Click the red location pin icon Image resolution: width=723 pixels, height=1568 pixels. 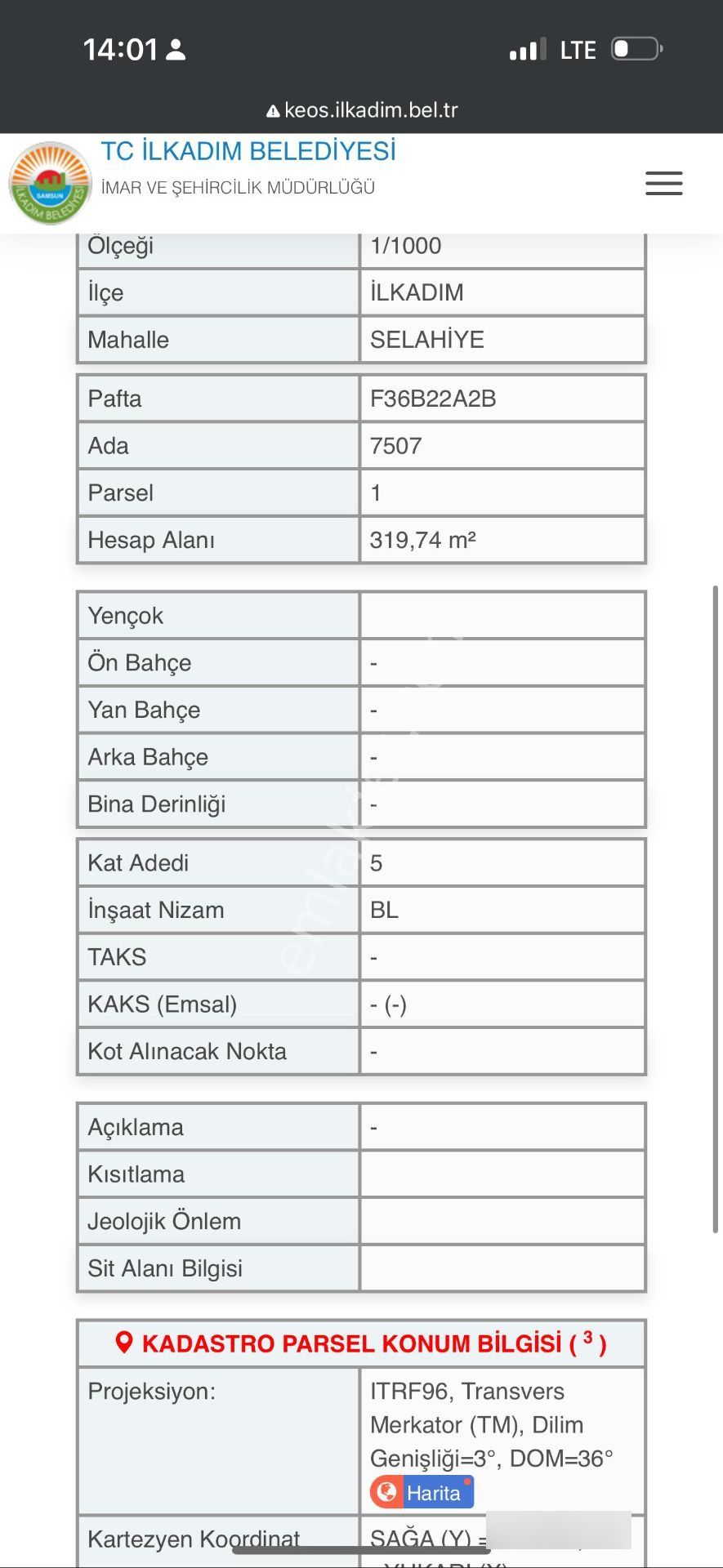124,1343
